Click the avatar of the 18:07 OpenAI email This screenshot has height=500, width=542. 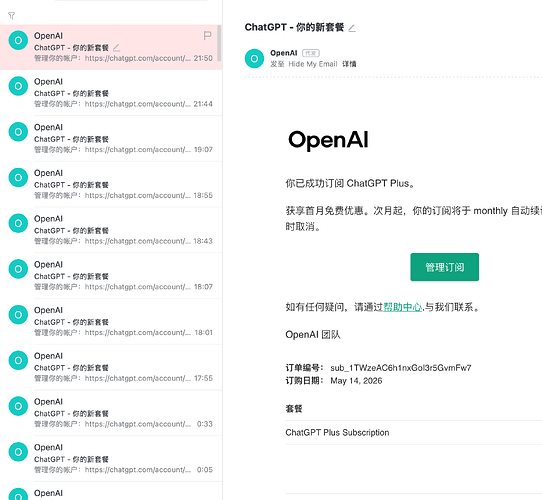coord(18,269)
